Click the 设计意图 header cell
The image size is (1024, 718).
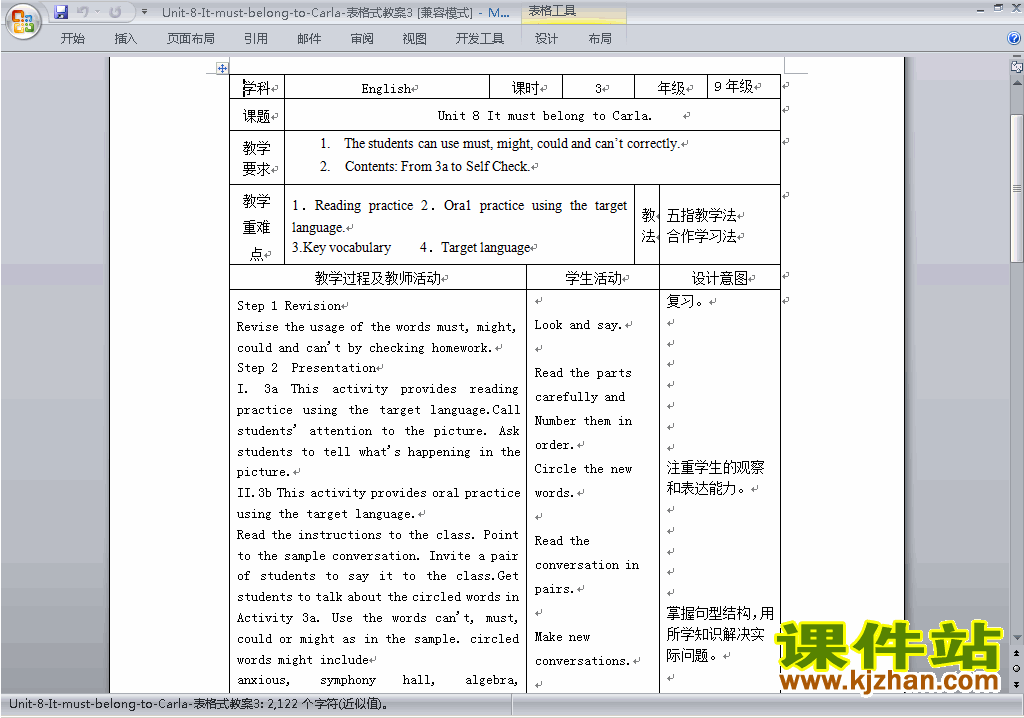(x=720, y=278)
